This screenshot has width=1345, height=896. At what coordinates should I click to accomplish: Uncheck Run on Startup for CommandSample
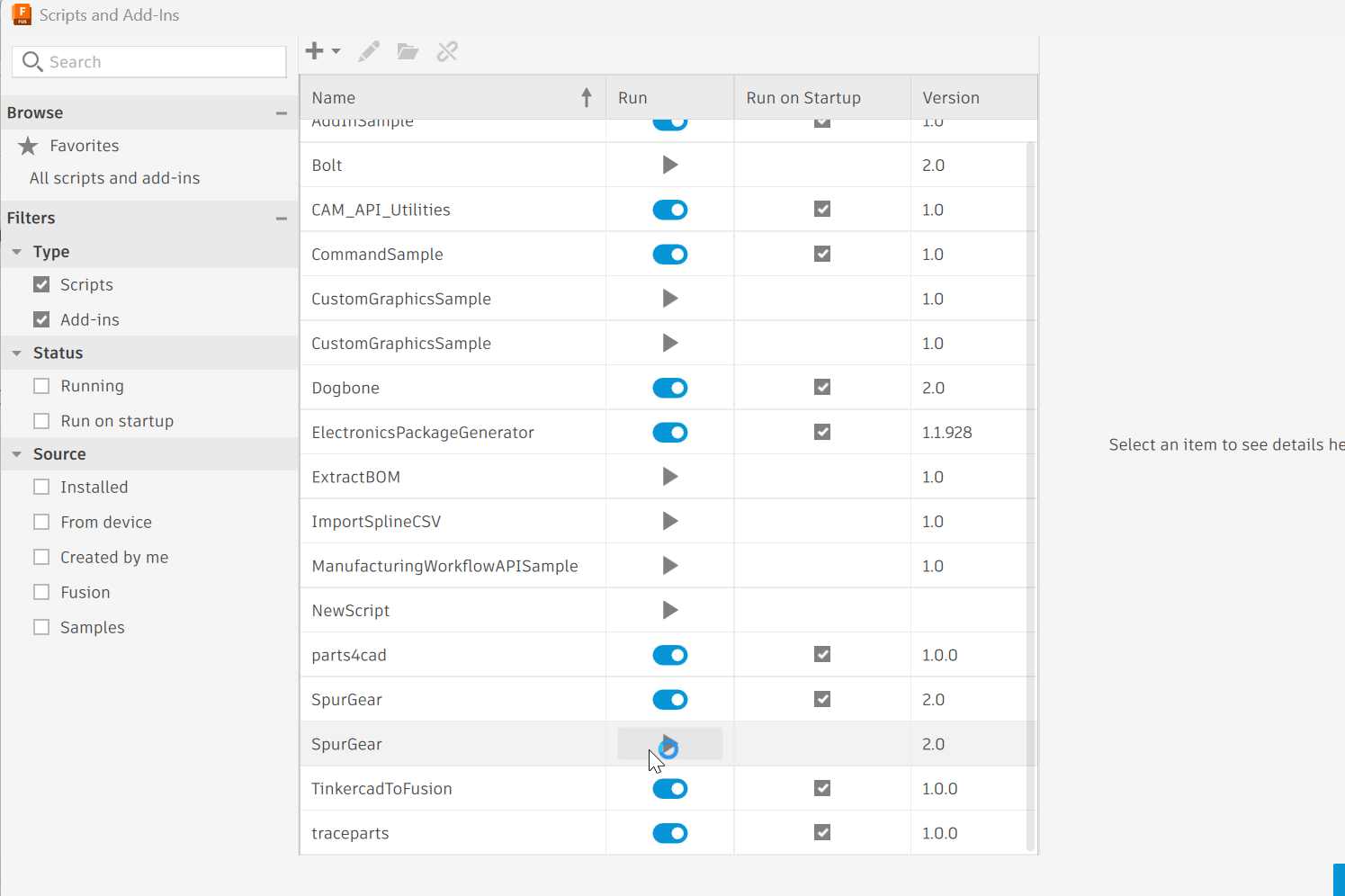[x=822, y=254]
